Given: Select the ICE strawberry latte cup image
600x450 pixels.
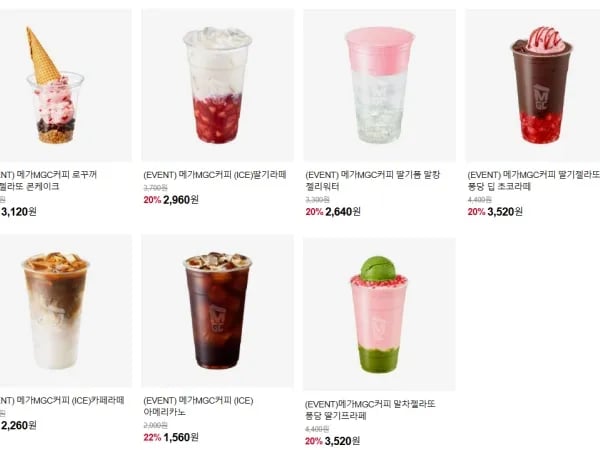Looking at the screenshot, I should [x=218, y=85].
